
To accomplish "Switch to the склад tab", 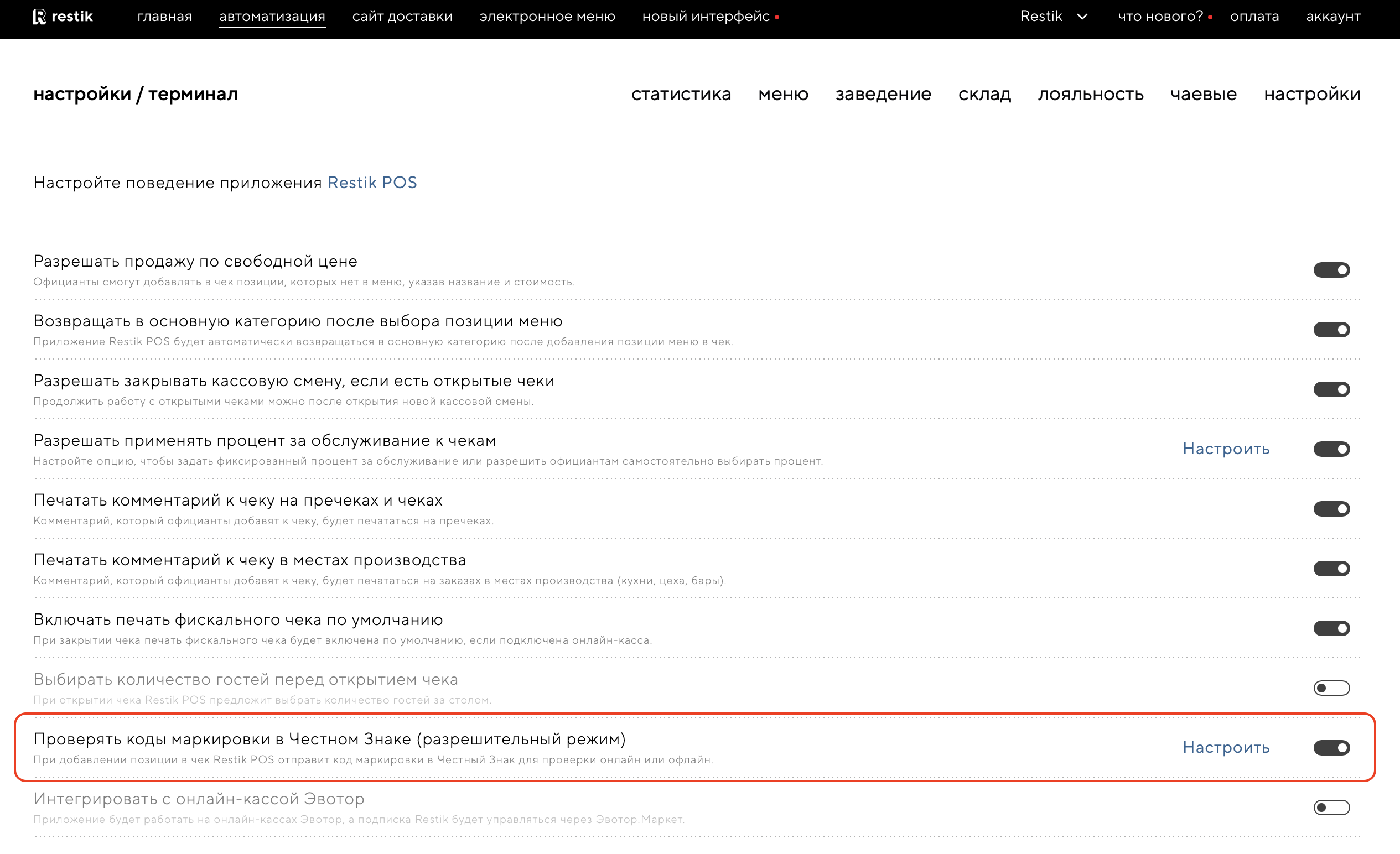I will click(x=984, y=93).
